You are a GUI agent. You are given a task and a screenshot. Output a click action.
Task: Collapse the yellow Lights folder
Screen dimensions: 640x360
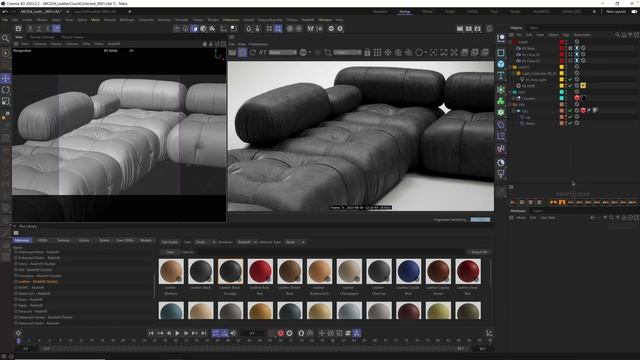coord(510,67)
